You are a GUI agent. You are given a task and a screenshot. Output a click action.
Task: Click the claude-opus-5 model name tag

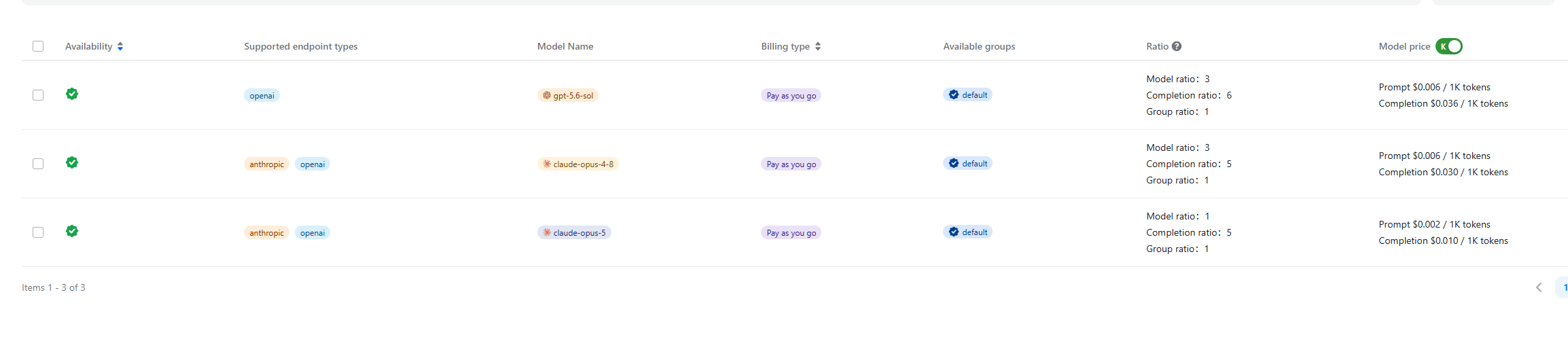click(x=574, y=233)
